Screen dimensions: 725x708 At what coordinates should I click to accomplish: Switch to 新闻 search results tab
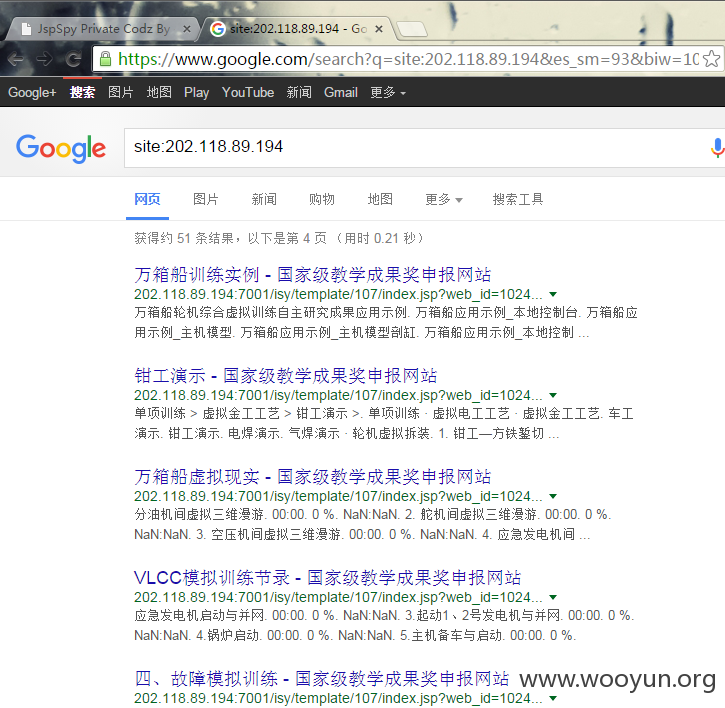click(264, 199)
